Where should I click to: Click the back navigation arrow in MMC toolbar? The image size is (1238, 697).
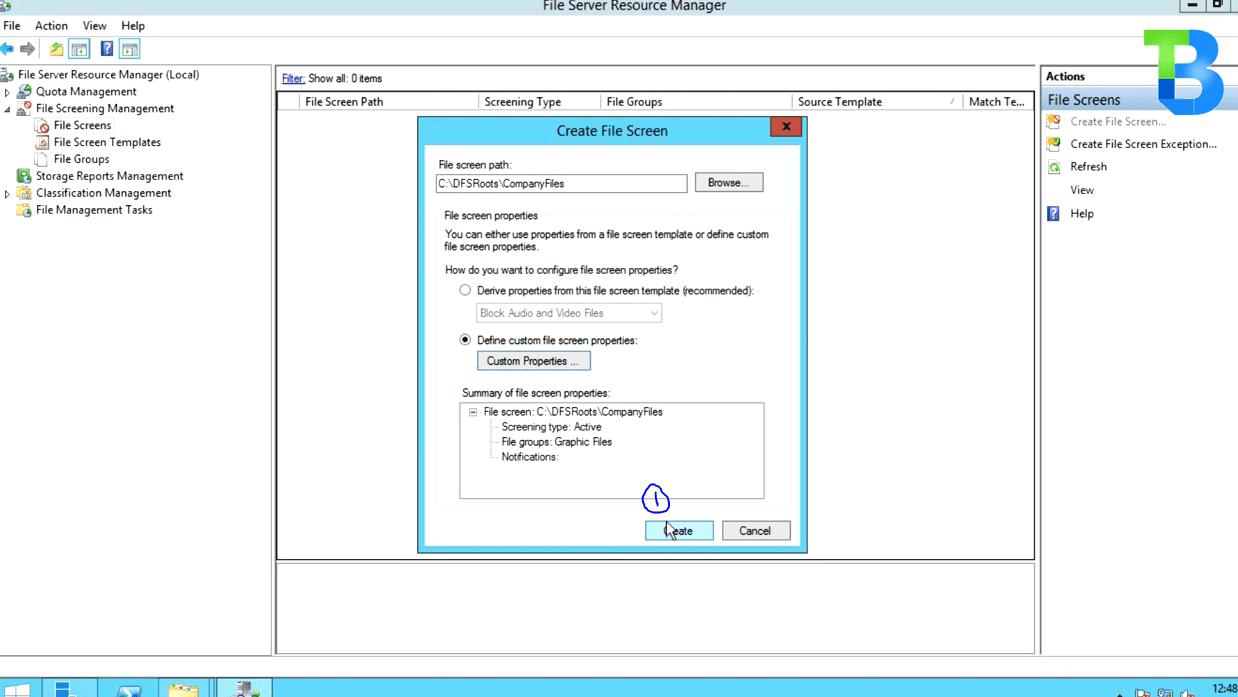click(x=8, y=48)
